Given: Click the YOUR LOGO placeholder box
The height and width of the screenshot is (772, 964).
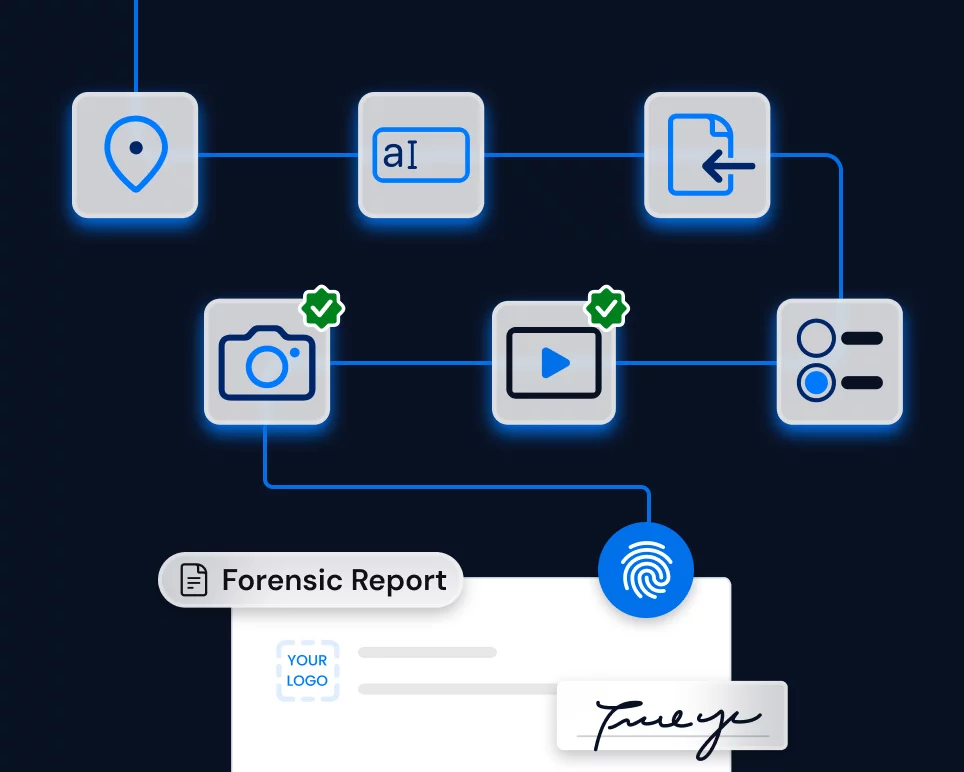Looking at the screenshot, I should (x=307, y=670).
